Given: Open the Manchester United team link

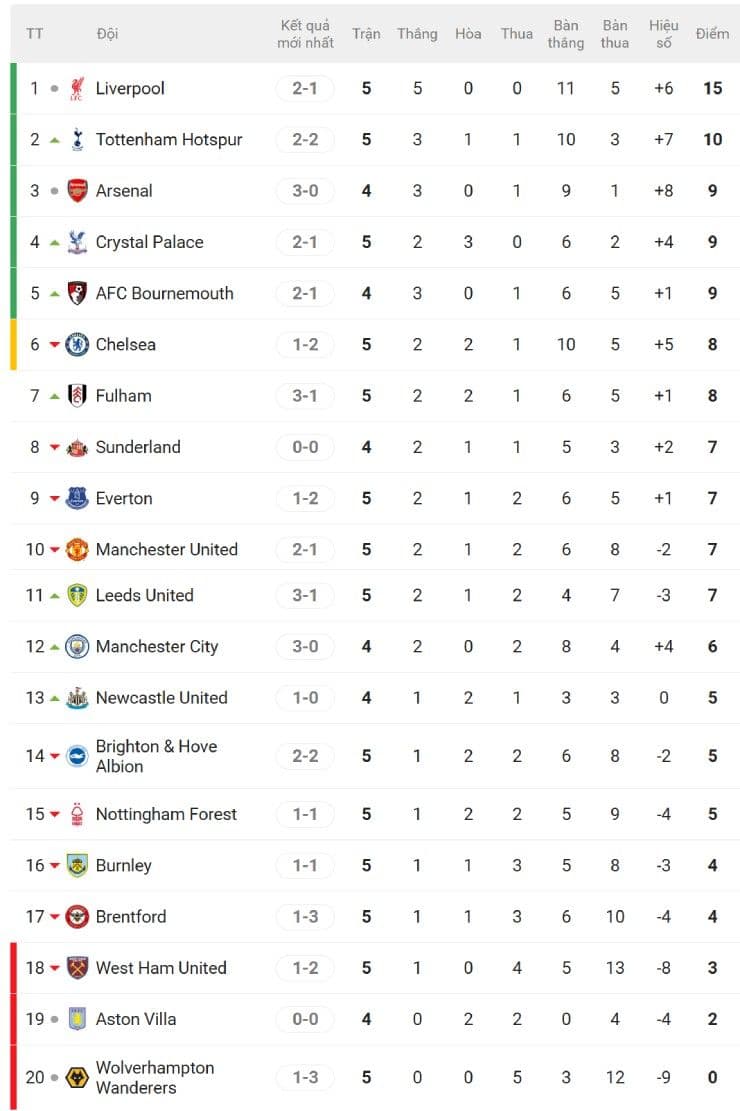Looking at the screenshot, I should pos(166,550).
